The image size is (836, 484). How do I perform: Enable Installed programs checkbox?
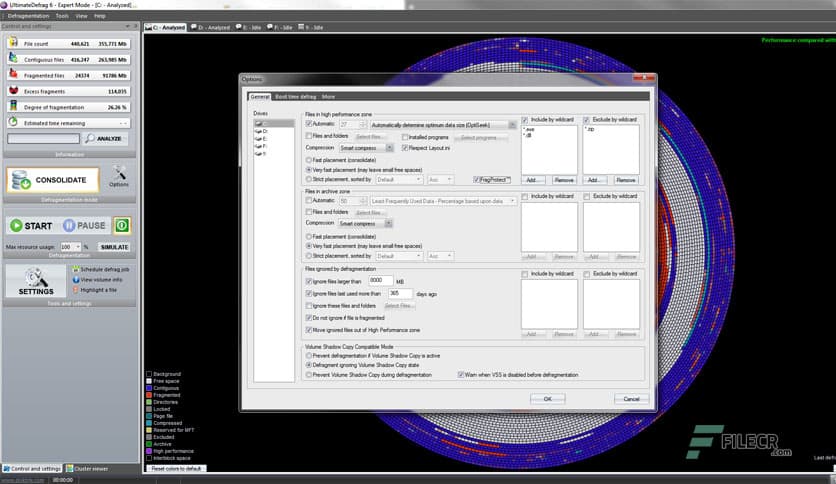(x=405, y=137)
